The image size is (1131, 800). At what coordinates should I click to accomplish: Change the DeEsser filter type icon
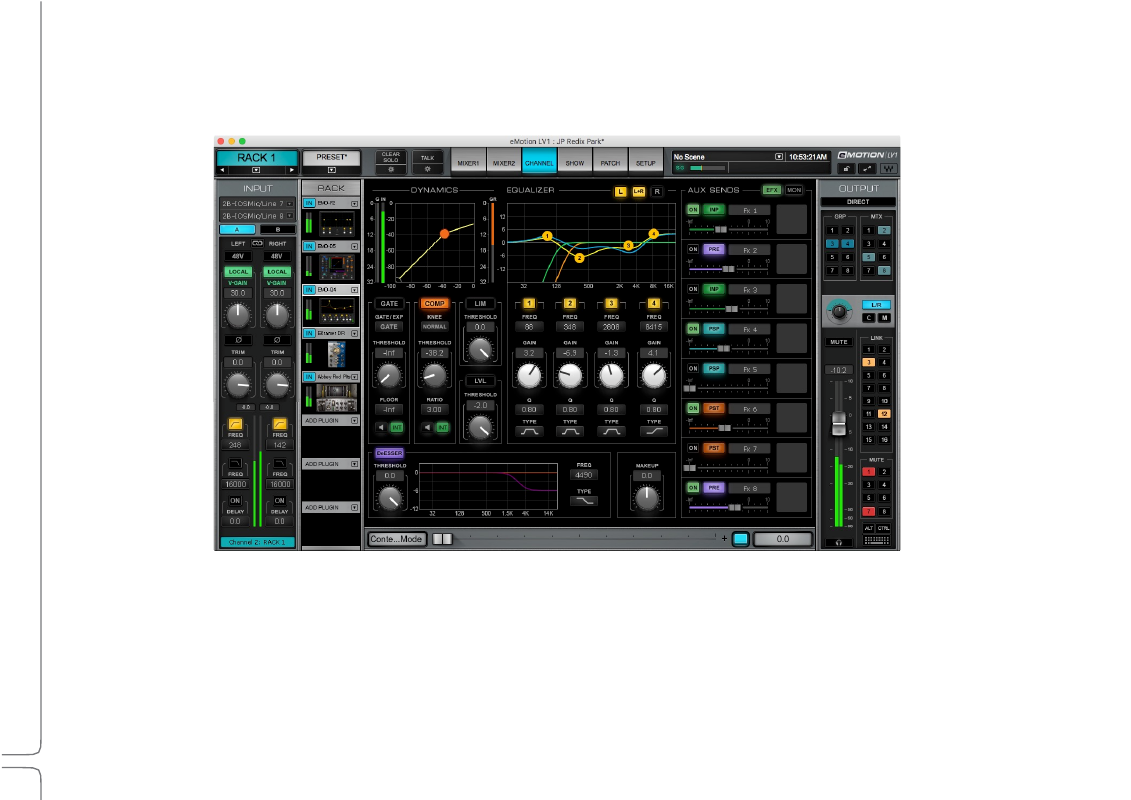click(x=584, y=501)
